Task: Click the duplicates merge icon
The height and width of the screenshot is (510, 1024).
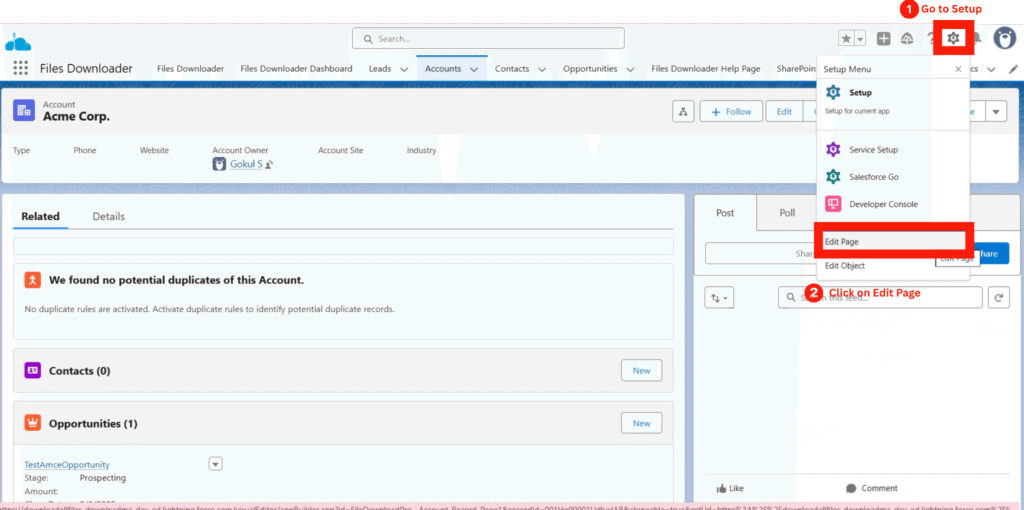Action: 33,280
